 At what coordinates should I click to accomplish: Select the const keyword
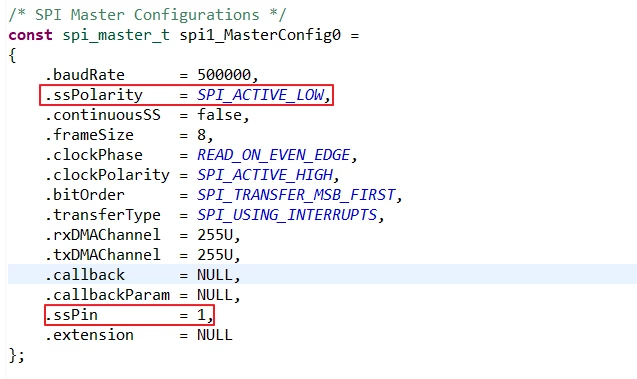tap(30, 35)
